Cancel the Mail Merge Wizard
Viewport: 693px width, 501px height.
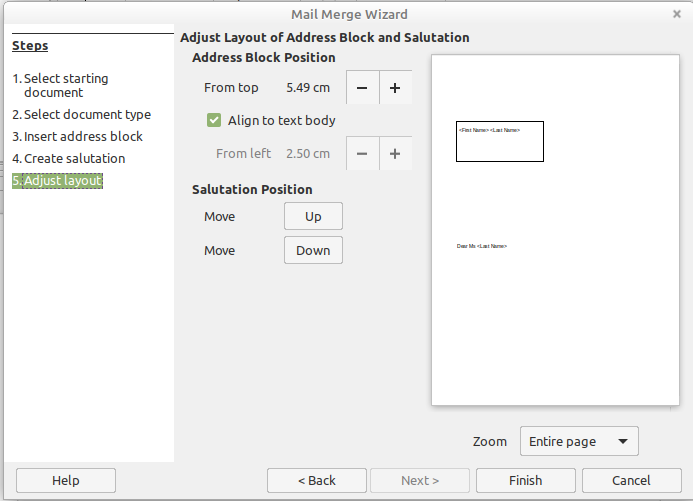pos(631,480)
